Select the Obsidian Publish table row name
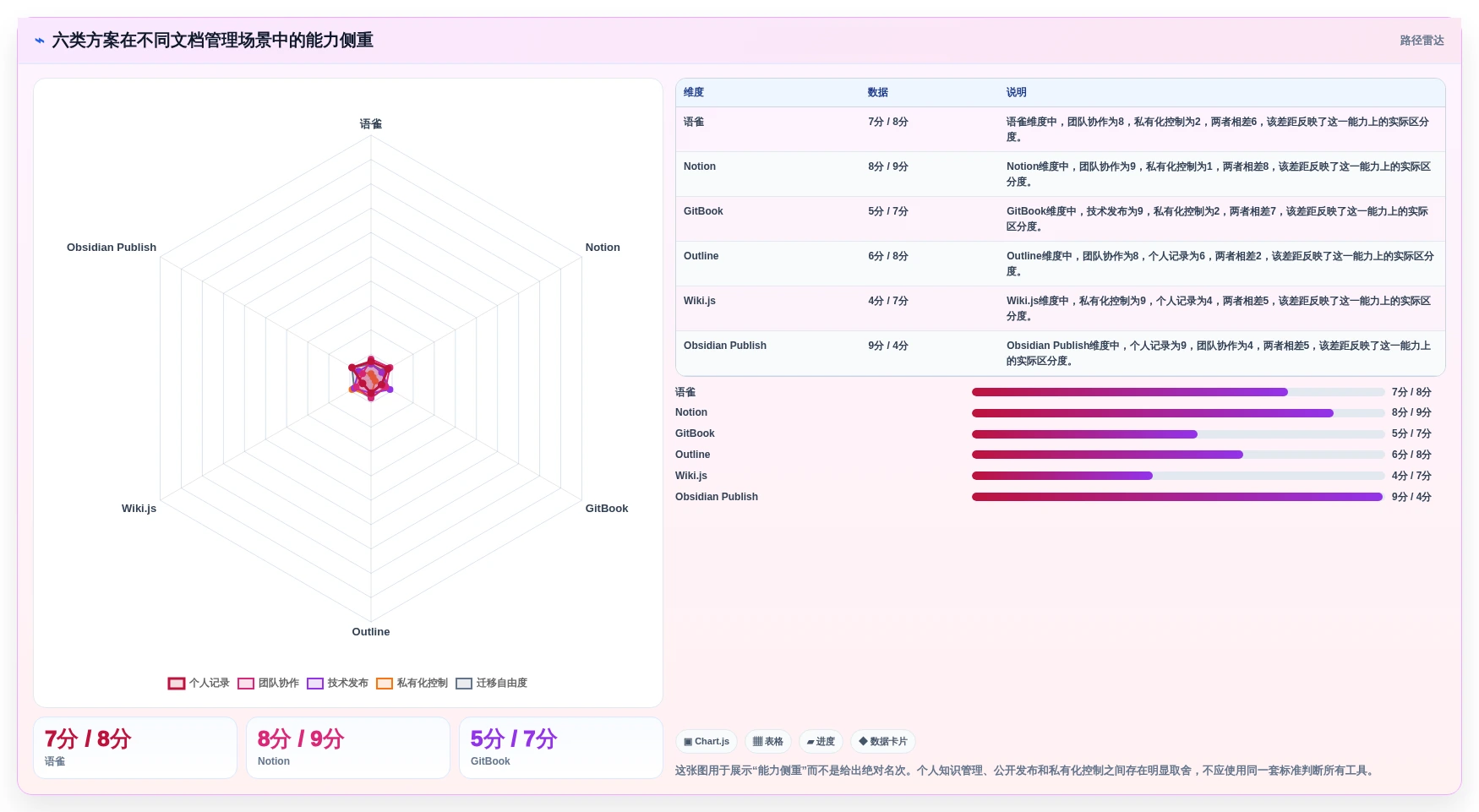The height and width of the screenshot is (812, 1479). pyautogui.click(x=725, y=346)
